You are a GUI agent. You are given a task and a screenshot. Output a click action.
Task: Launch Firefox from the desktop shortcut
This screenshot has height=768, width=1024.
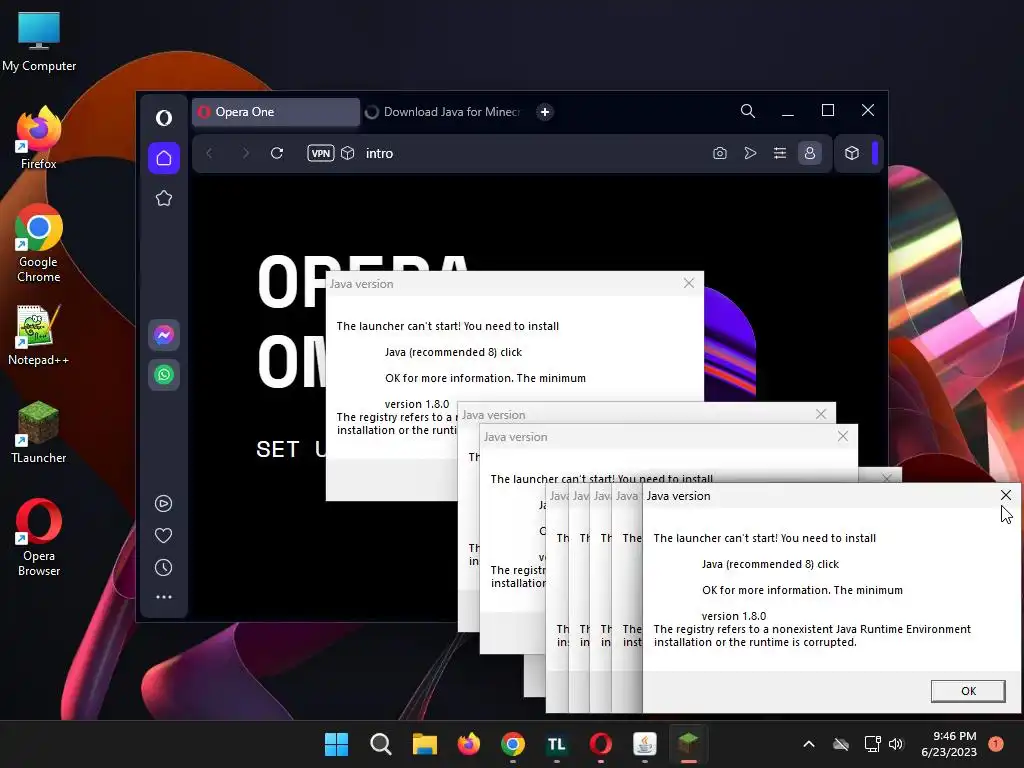coord(39,138)
